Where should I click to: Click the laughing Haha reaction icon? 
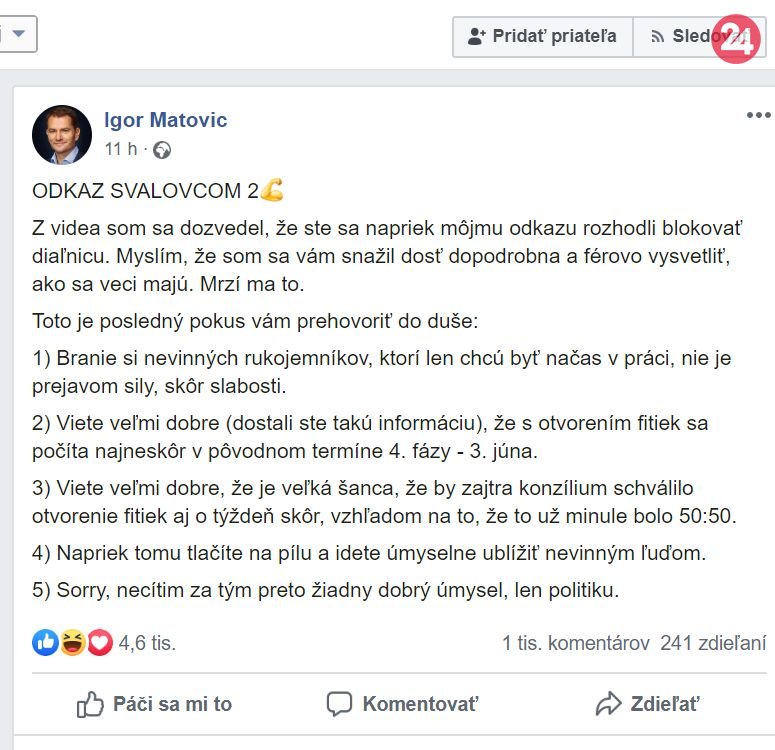click(72, 643)
